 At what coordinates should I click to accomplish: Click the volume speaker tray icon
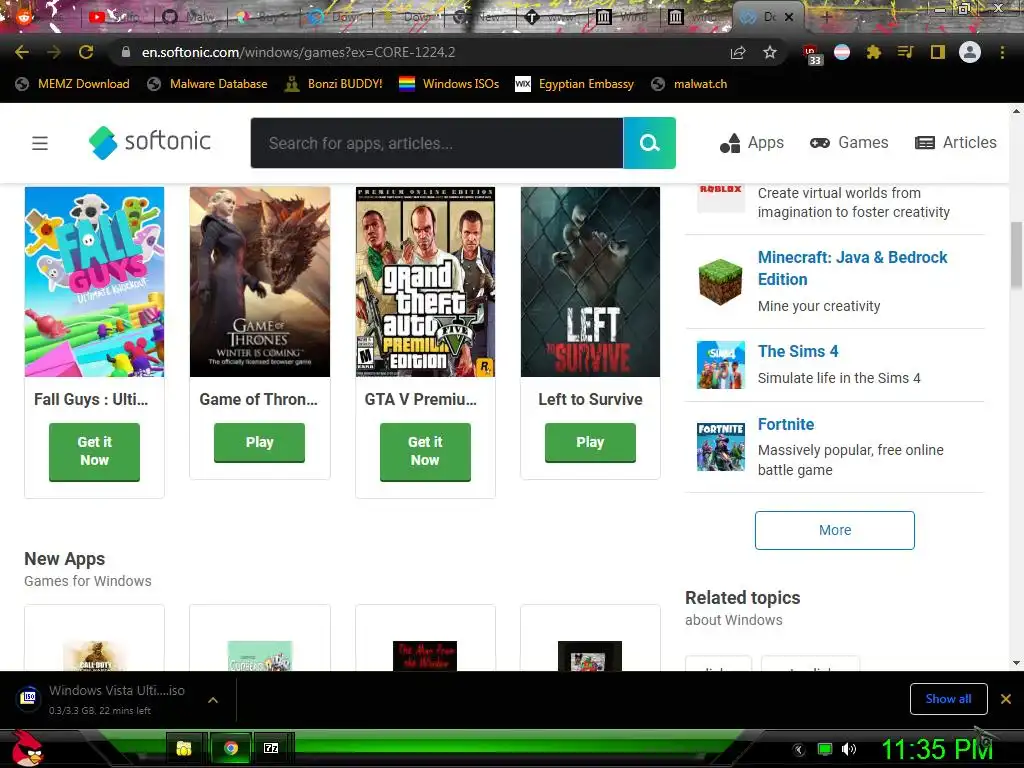tap(849, 749)
